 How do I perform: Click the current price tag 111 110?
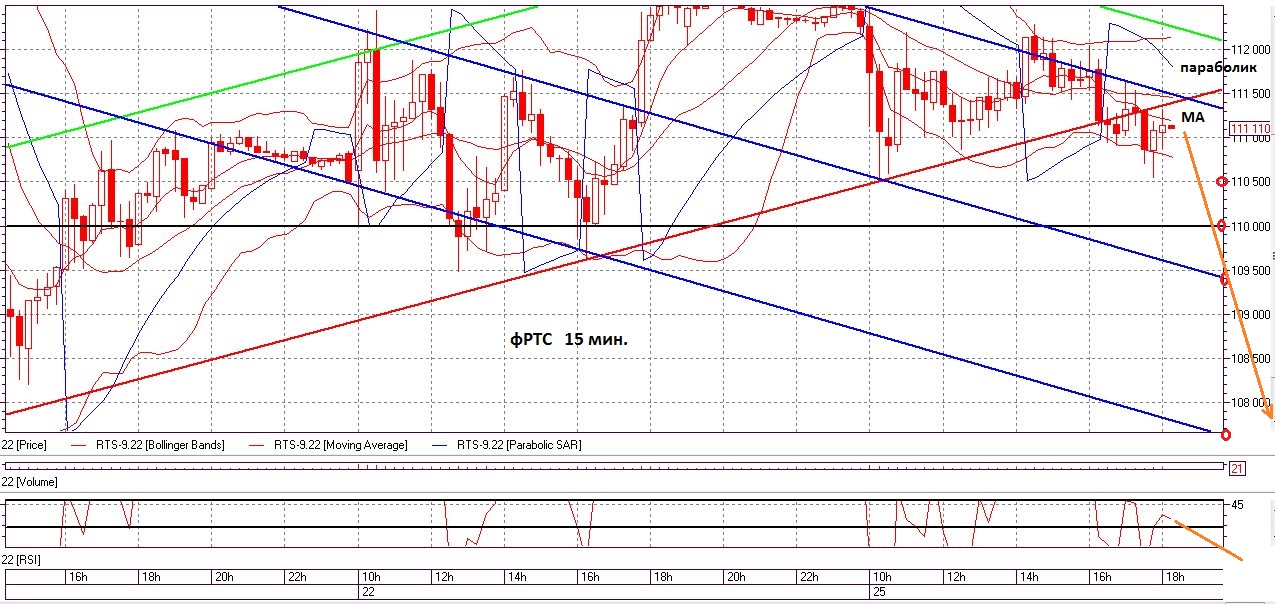(x=1250, y=128)
